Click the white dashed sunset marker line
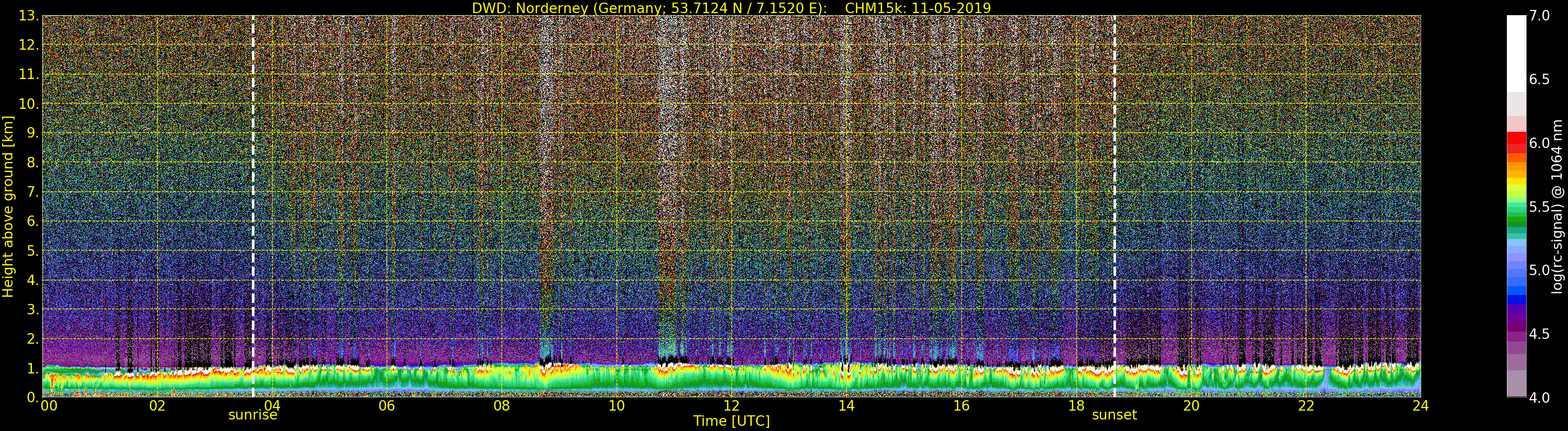Viewport: 1568px width, 431px height. click(x=1114, y=206)
